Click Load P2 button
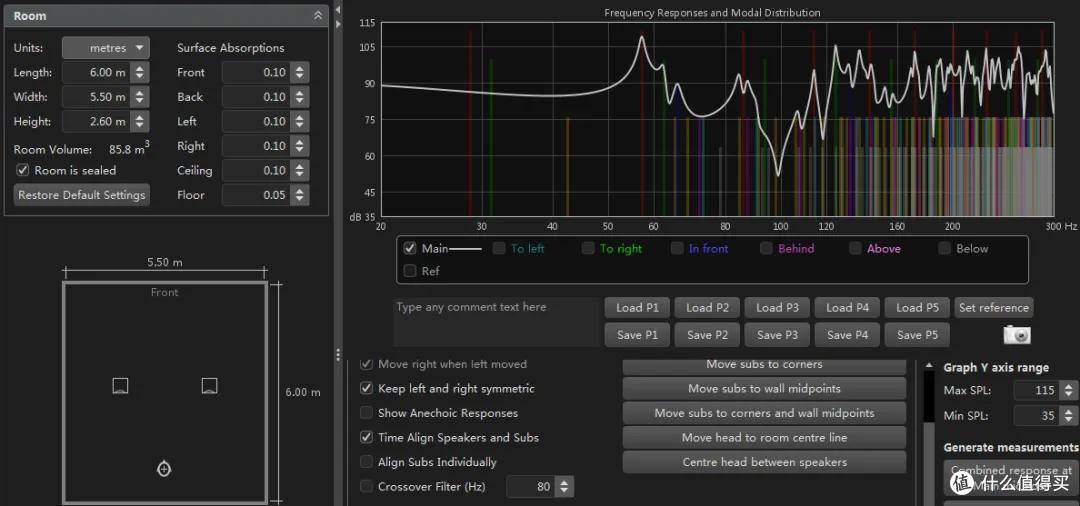The height and width of the screenshot is (506, 1080). tap(707, 308)
